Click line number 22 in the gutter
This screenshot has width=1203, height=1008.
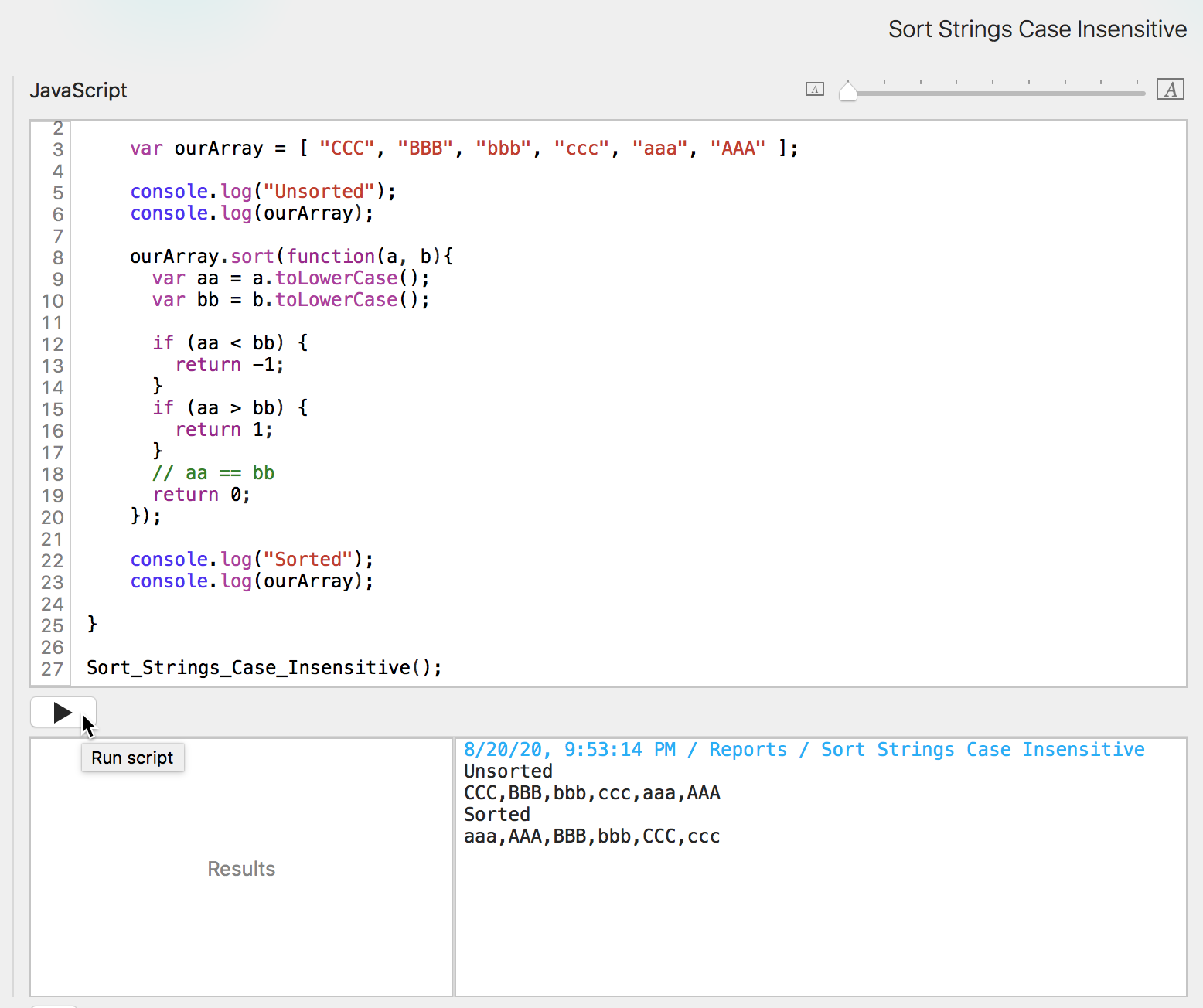pyautogui.click(x=52, y=560)
